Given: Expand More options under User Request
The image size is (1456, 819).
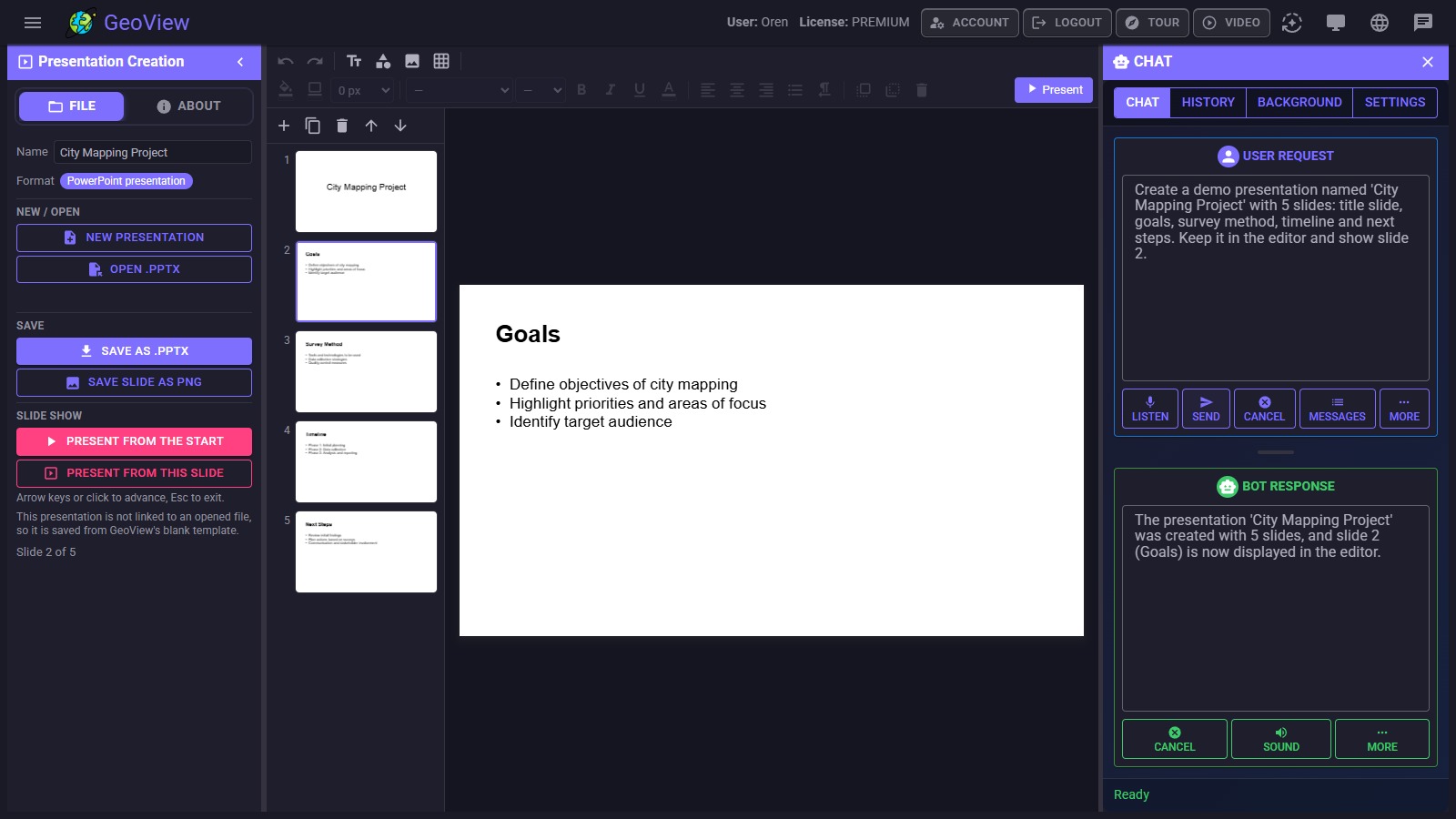Looking at the screenshot, I should pyautogui.click(x=1404, y=409).
